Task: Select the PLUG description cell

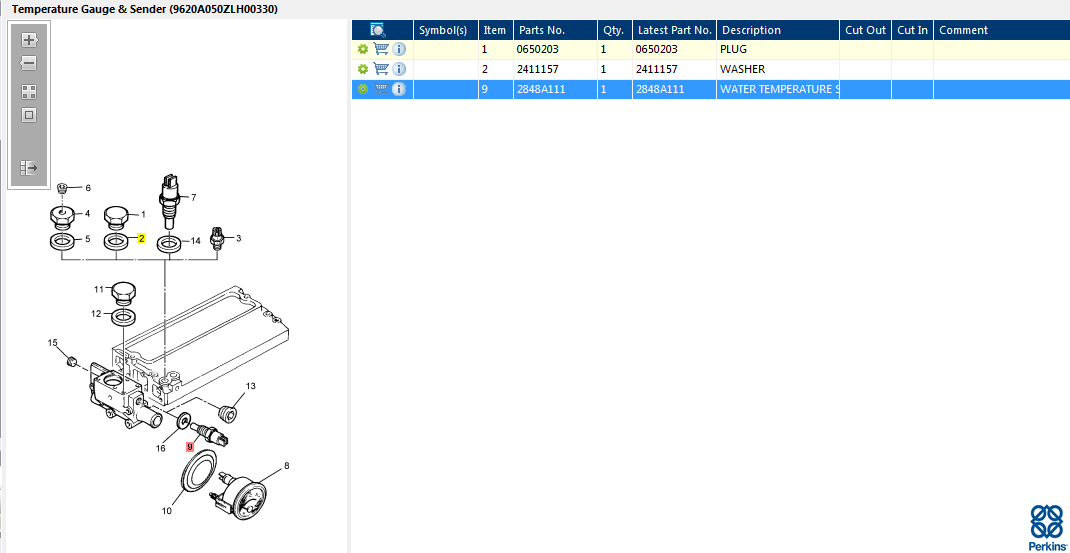Action: click(x=778, y=50)
